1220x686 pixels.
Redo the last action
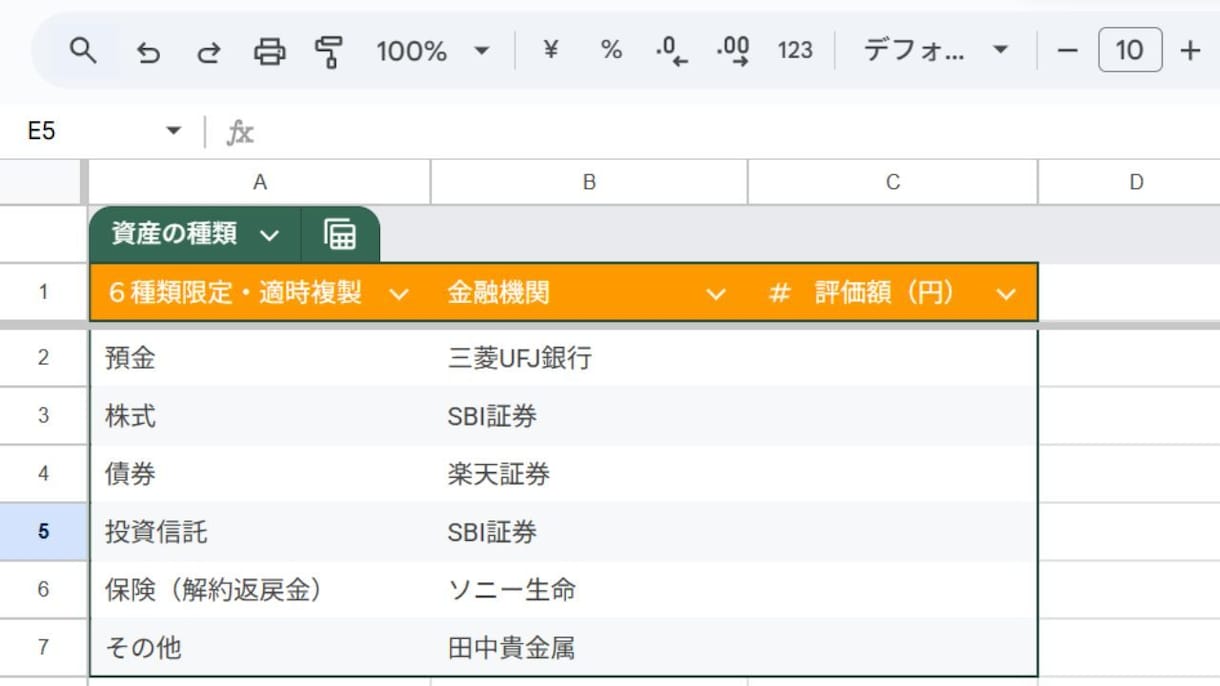(x=208, y=51)
